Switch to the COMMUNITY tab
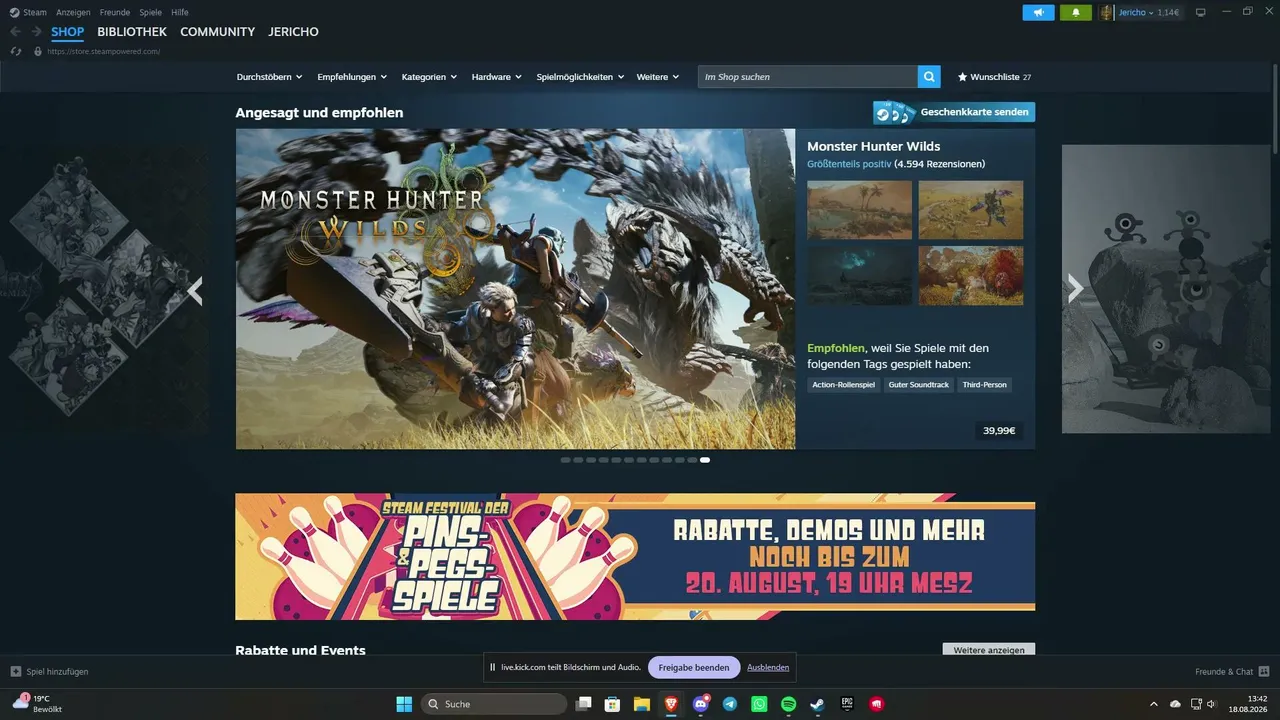This screenshot has width=1280, height=720. pyautogui.click(x=218, y=32)
